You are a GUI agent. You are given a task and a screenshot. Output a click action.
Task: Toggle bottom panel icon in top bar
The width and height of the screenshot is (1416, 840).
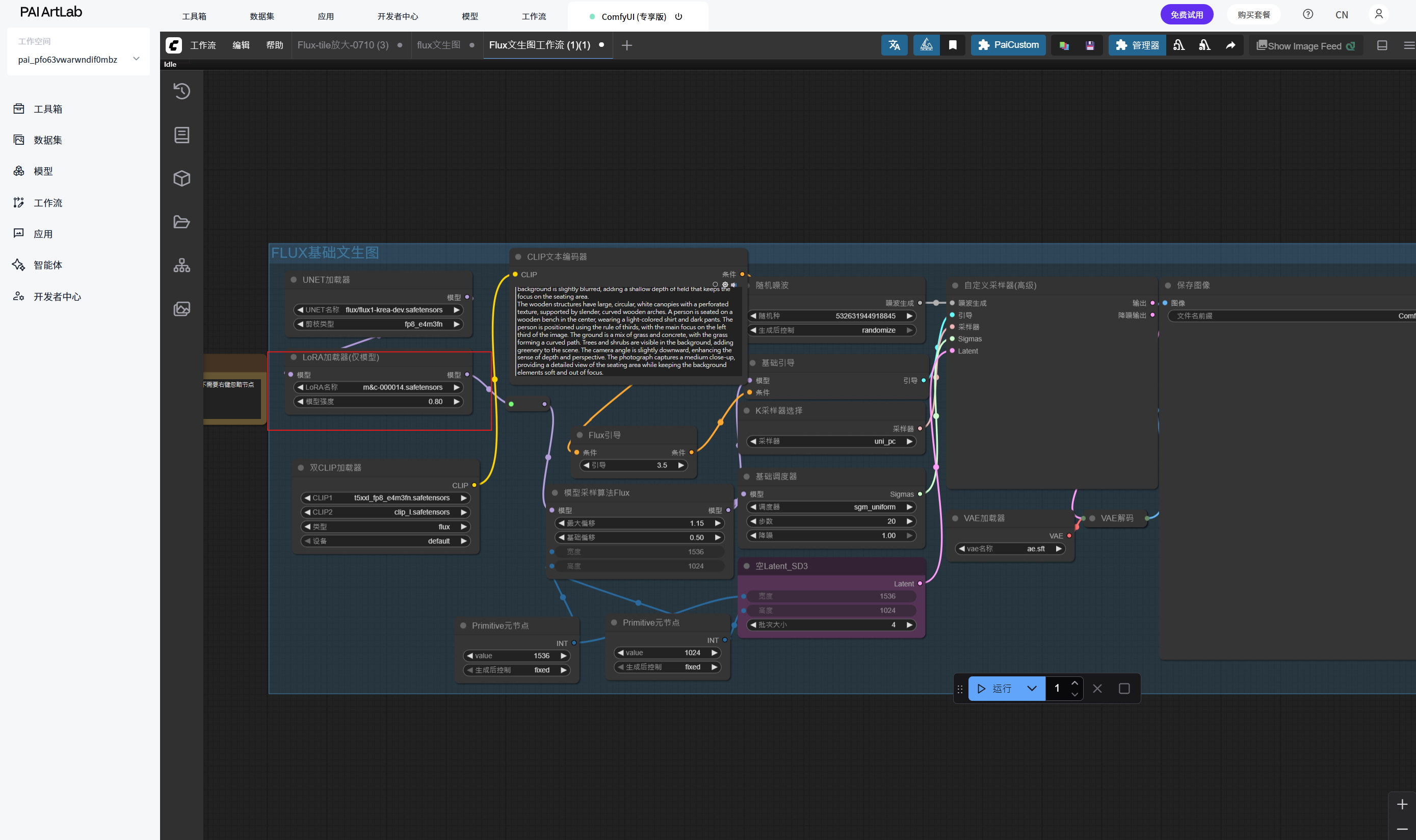(x=1381, y=45)
